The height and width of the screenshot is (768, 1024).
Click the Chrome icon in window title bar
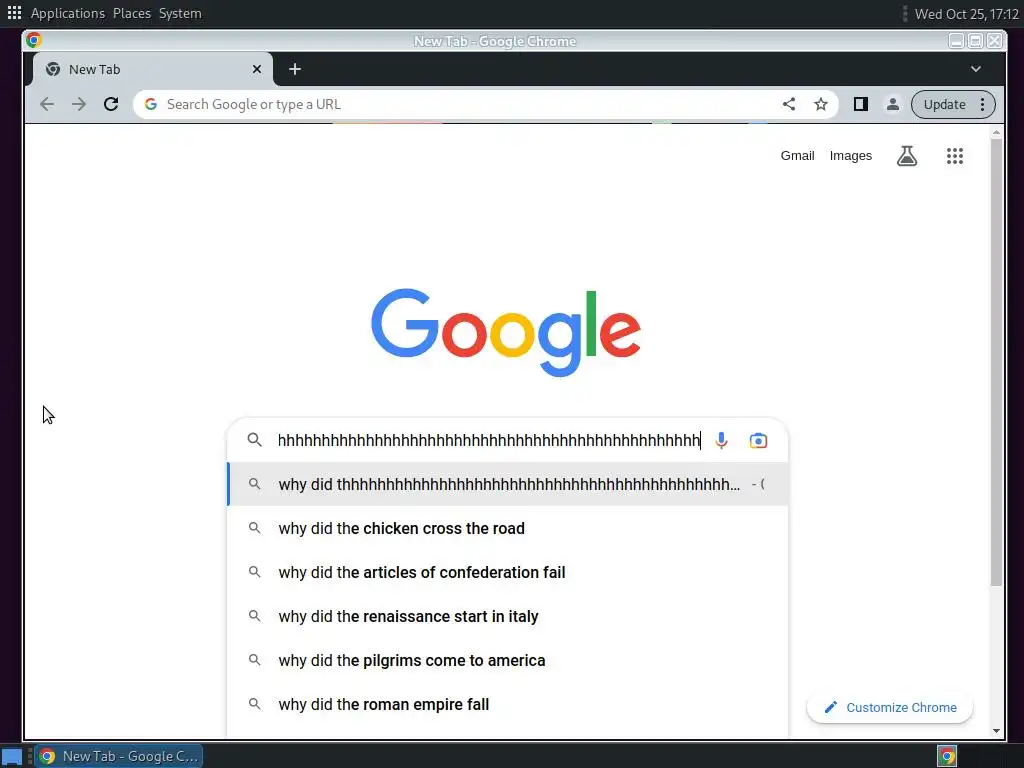point(34,40)
